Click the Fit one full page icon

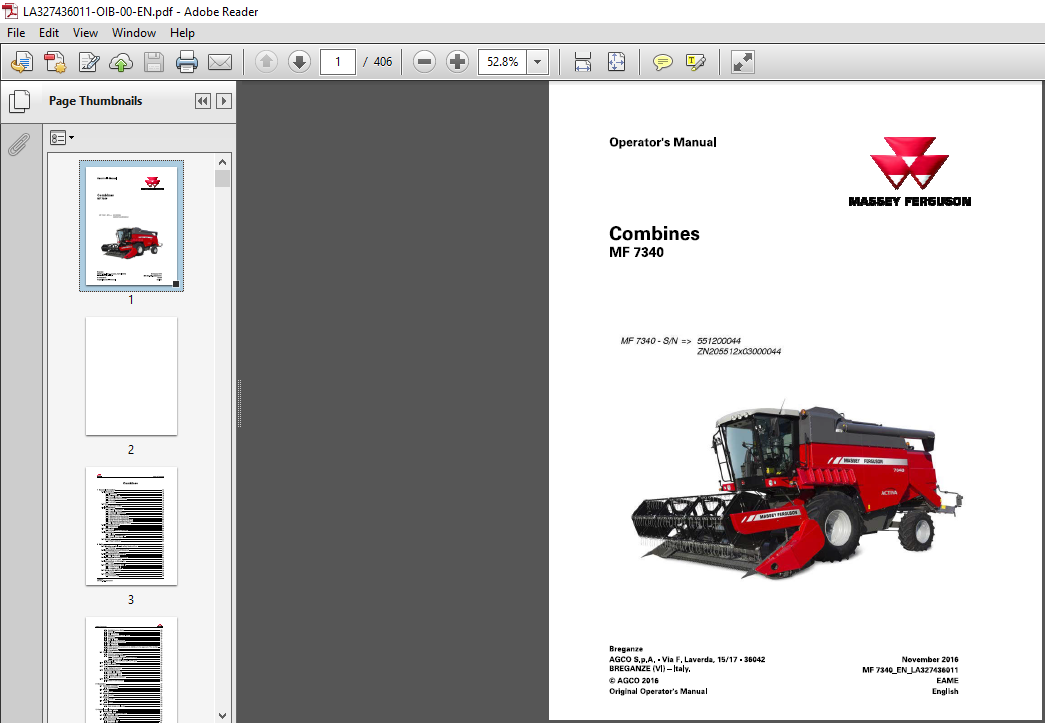point(616,62)
